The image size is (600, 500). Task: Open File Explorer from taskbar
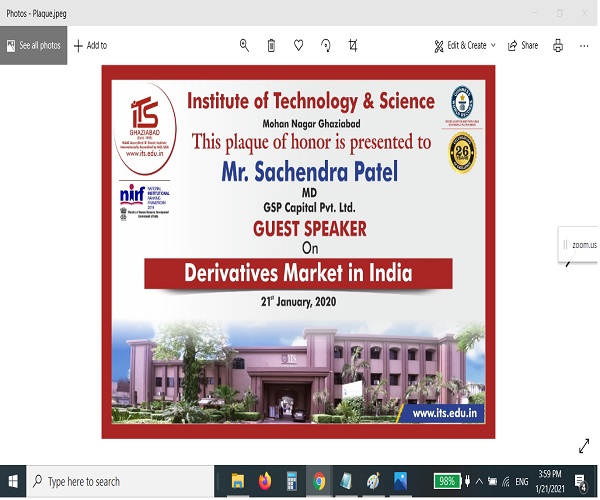pyautogui.click(x=238, y=481)
